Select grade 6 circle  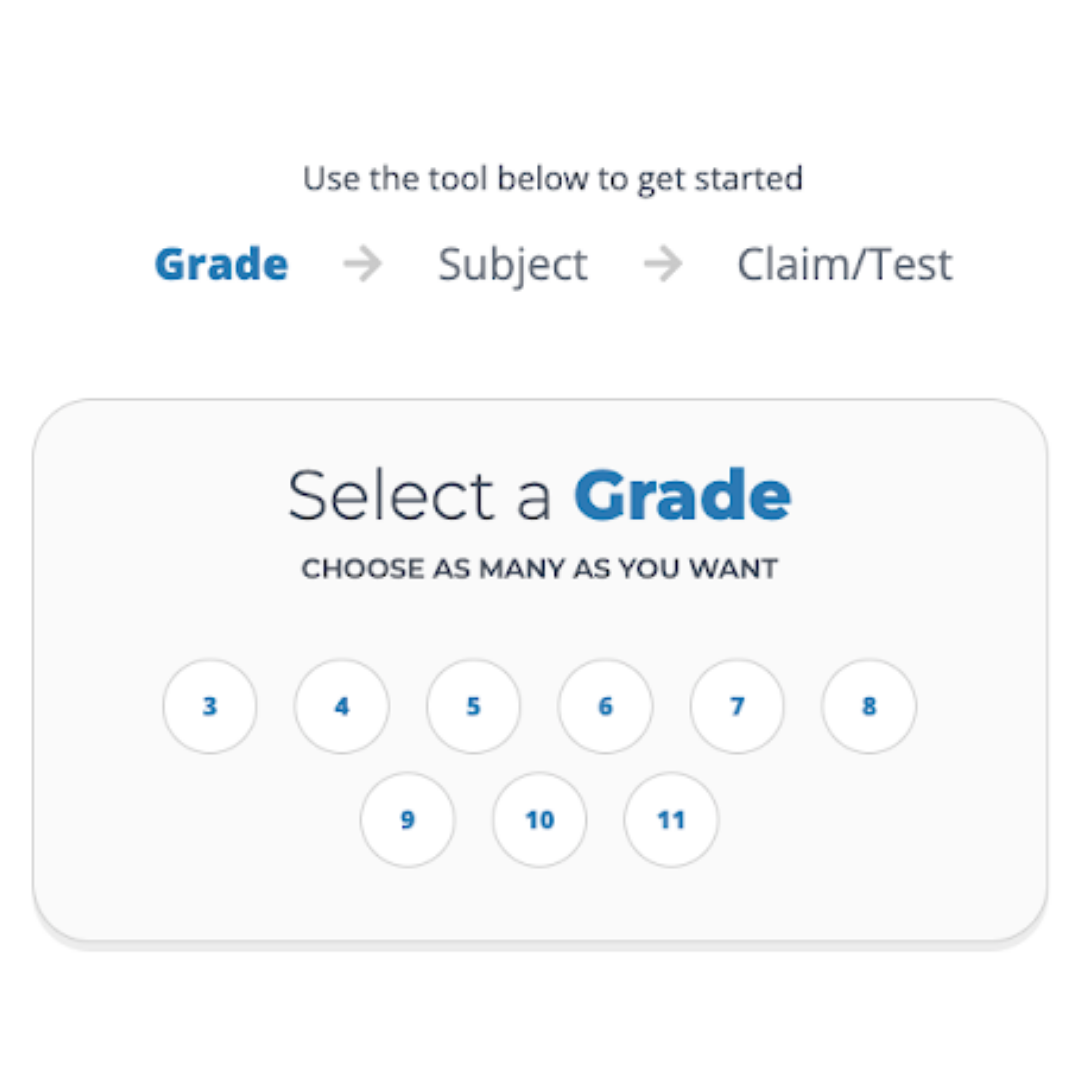pos(605,707)
